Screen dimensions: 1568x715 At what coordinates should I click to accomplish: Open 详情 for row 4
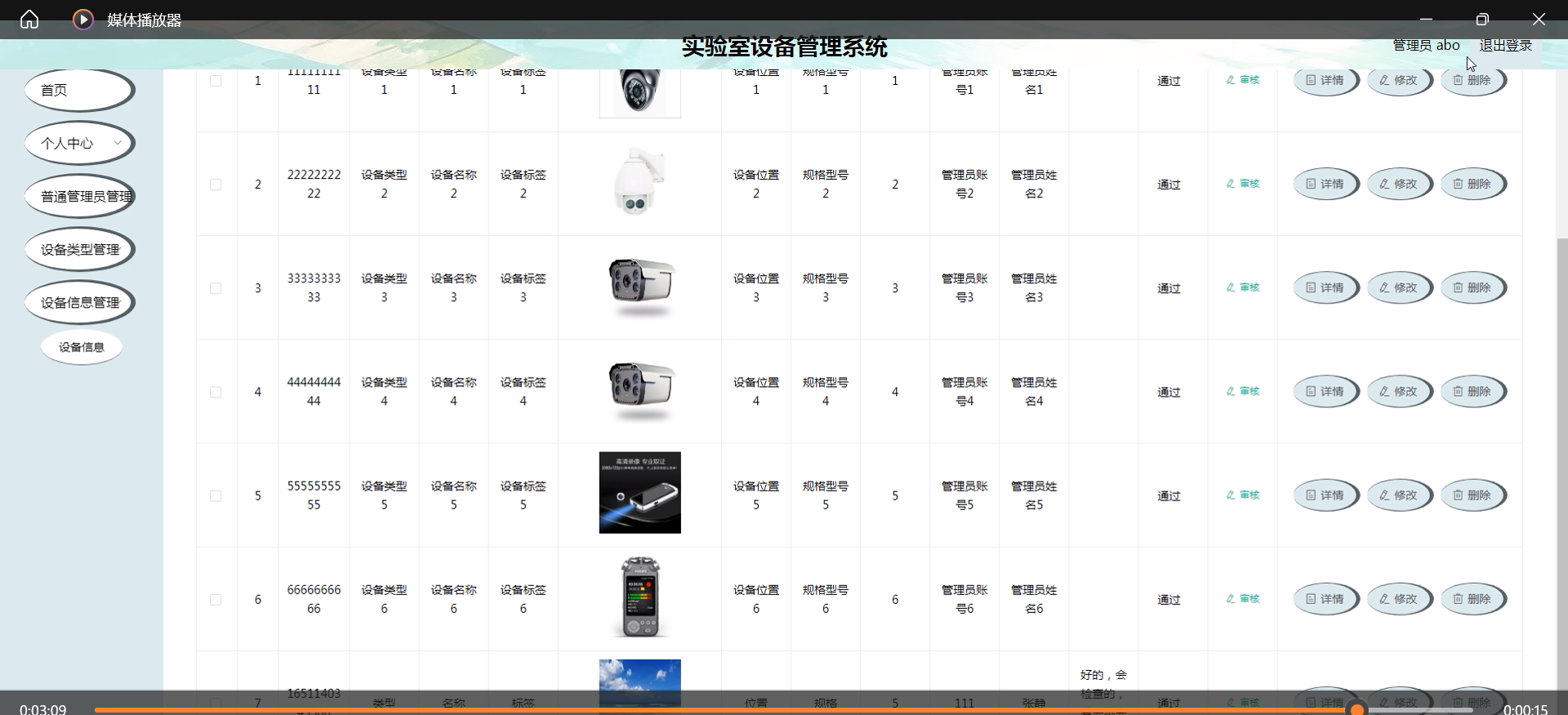pyautogui.click(x=1326, y=391)
